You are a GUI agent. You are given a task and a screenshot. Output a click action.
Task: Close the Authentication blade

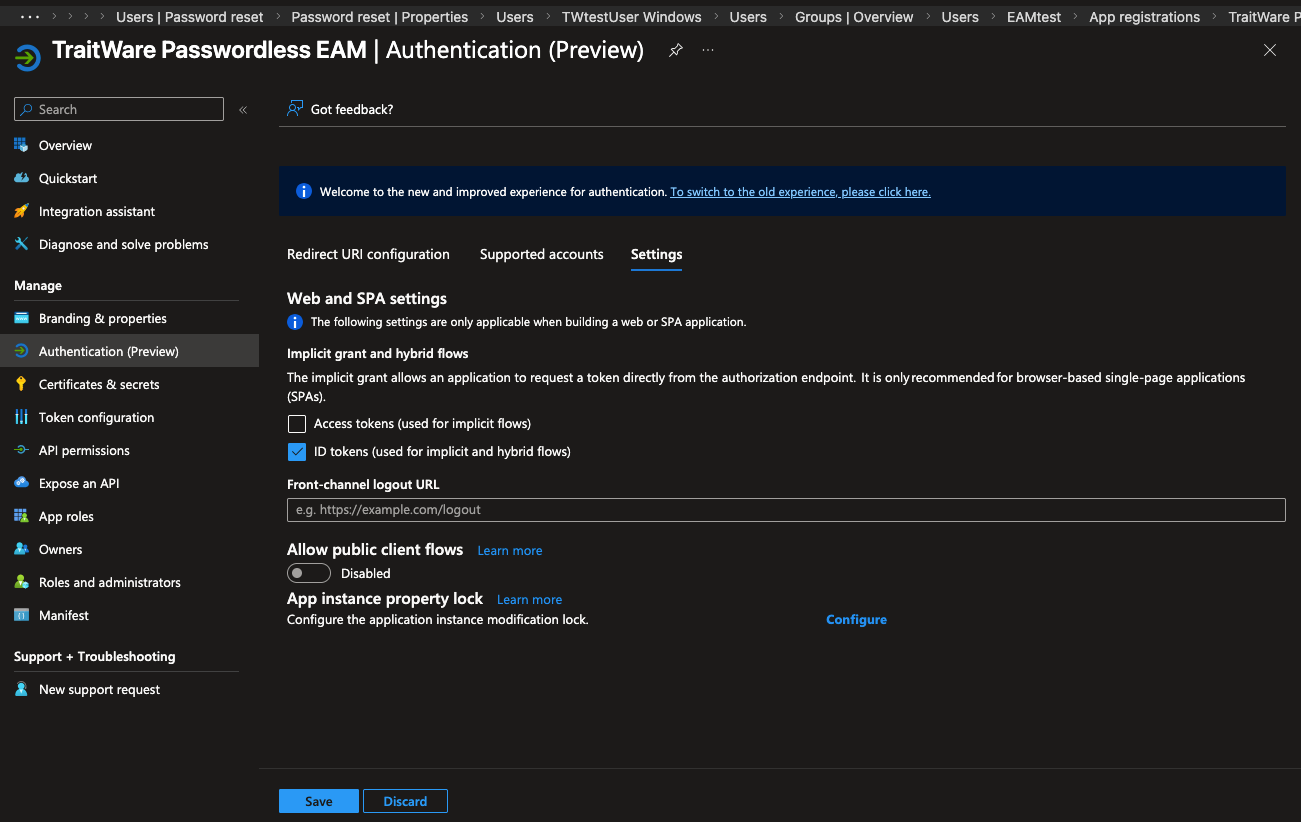pyautogui.click(x=1270, y=50)
